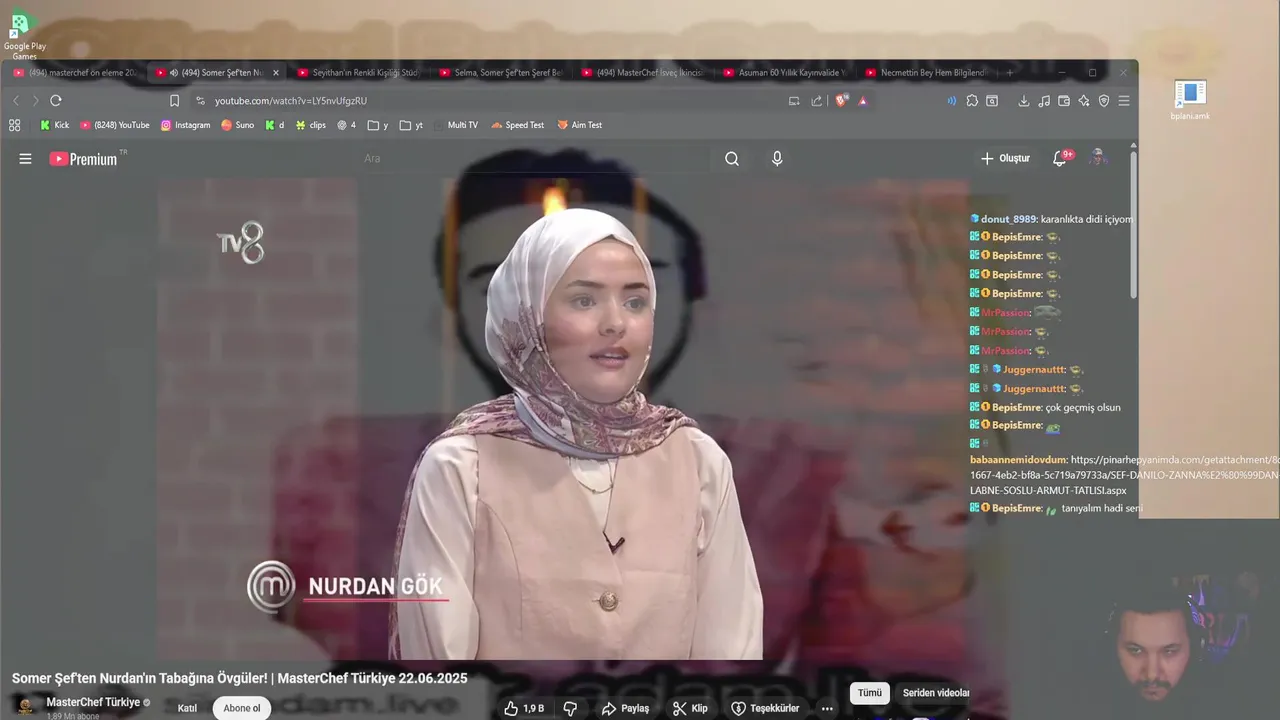Open the MasterChef Türkiye channel avatar
Viewport: 1280px width, 720px height.
click(26, 706)
